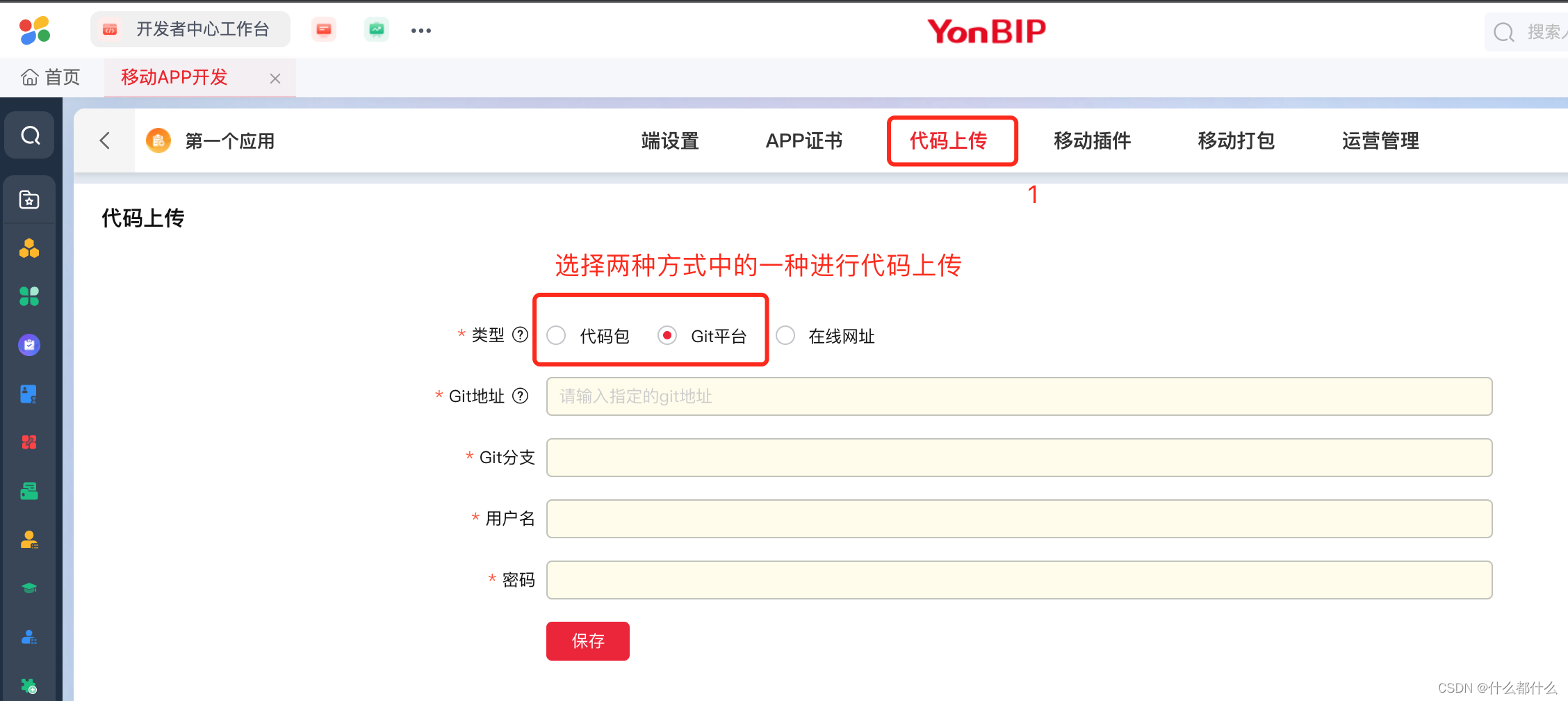Image resolution: width=1568 pixels, height=701 pixels.
Task: Go to the 首页 home tab
Action: click(x=51, y=77)
